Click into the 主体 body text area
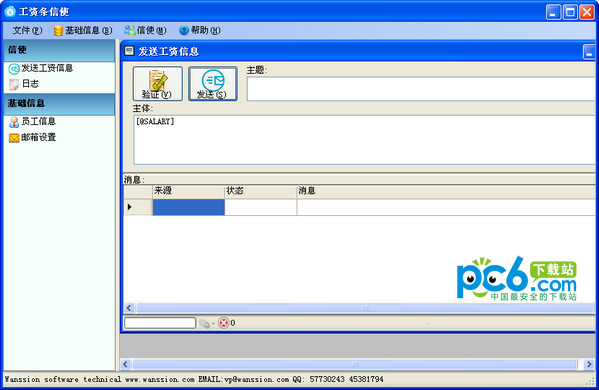 pos(364,140)
